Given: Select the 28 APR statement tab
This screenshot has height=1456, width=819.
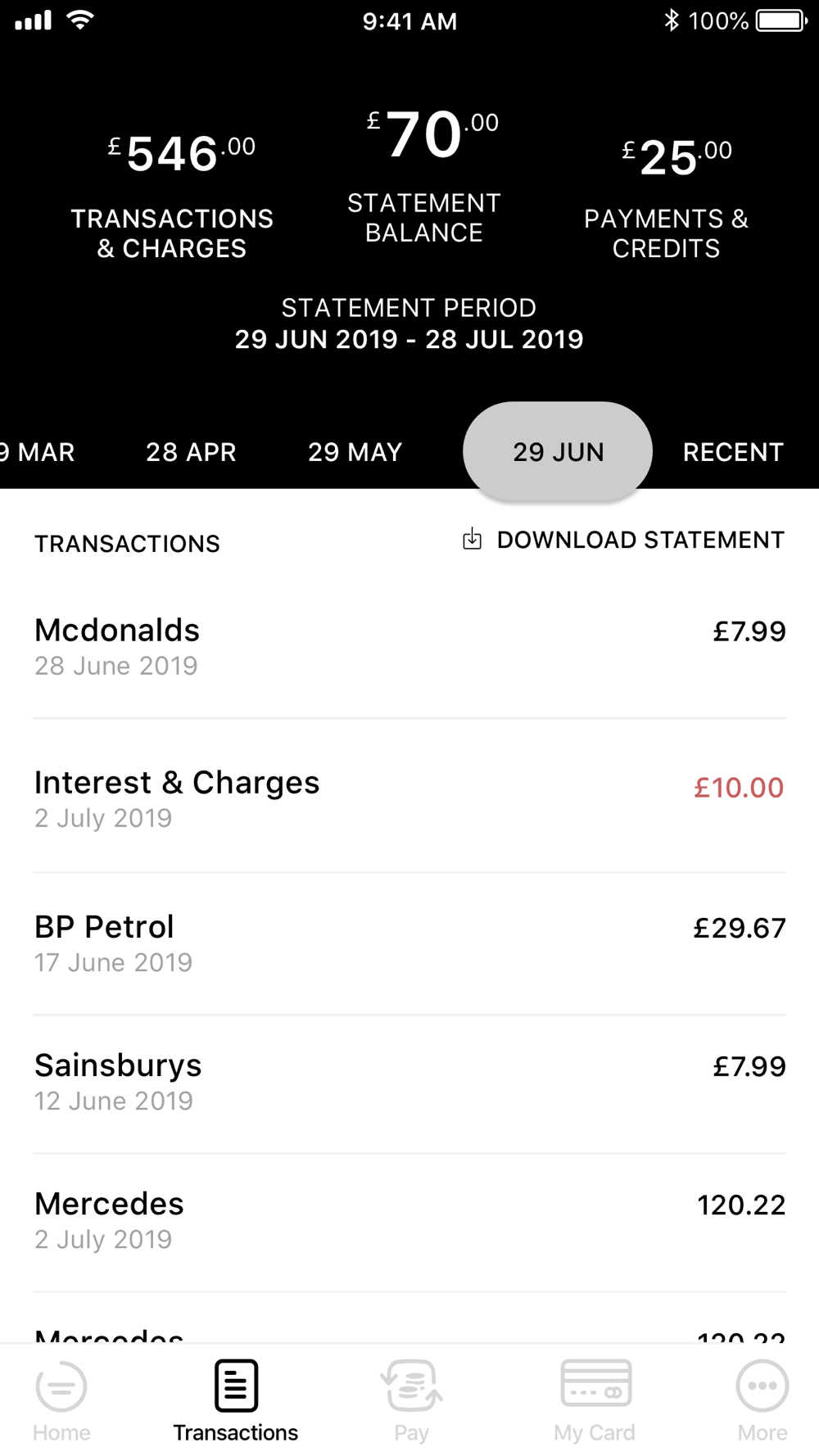Looking at the screenshot, I should point(191,452).
